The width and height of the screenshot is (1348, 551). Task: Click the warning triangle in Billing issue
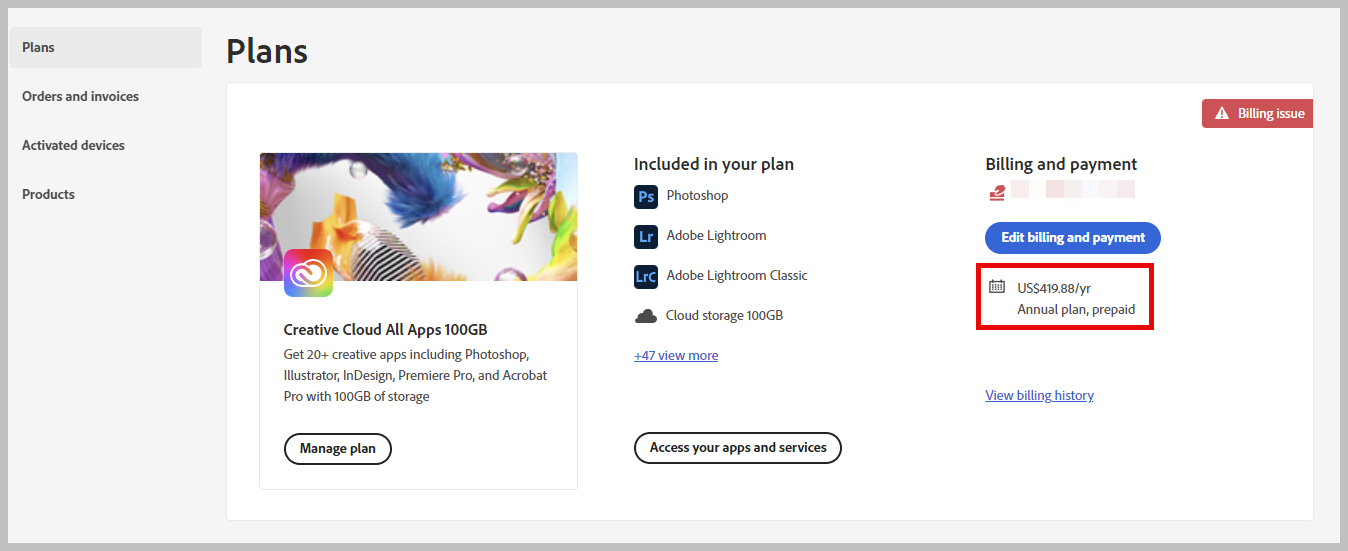(1221, 114)
